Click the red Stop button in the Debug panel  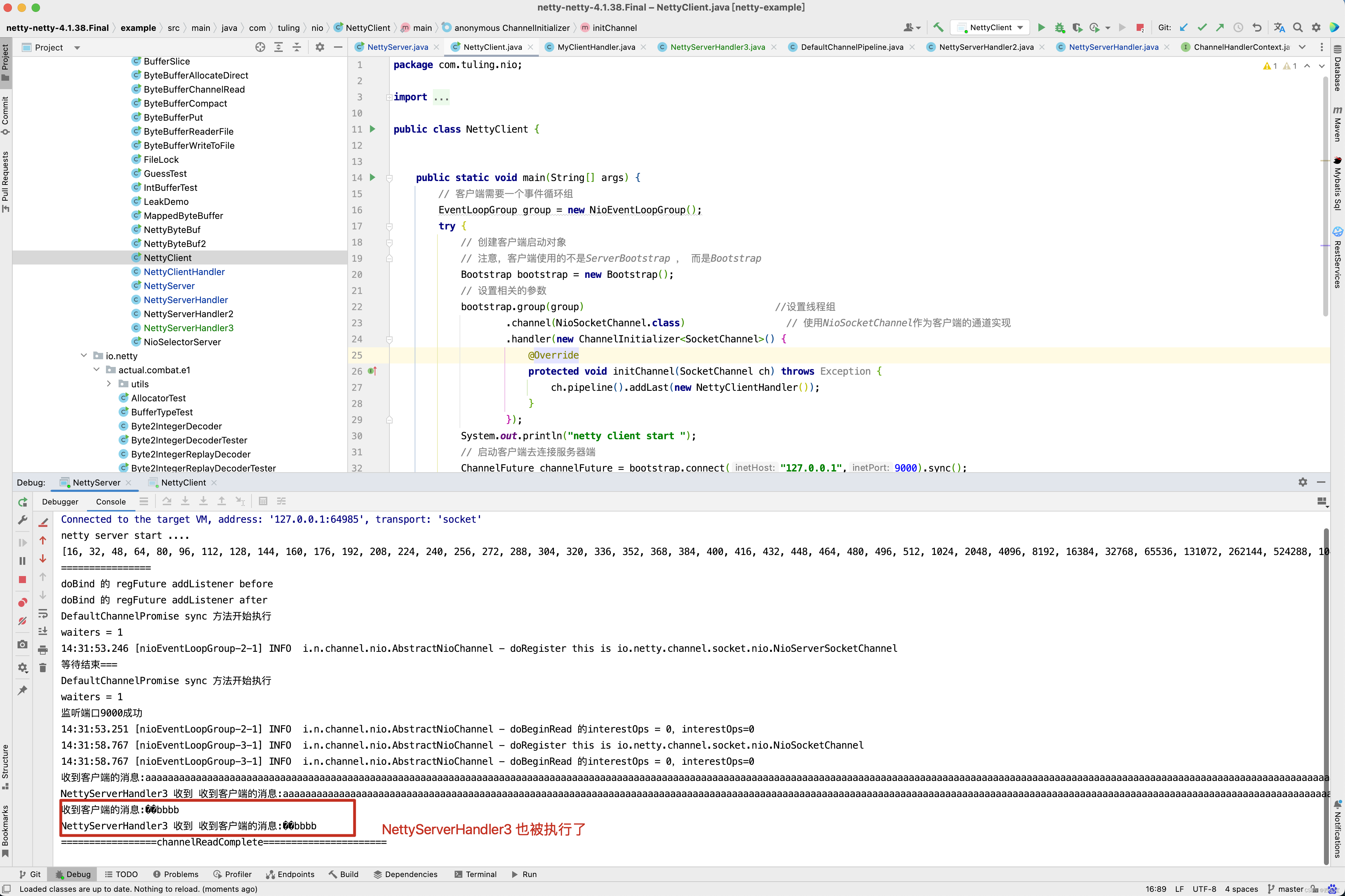(22, 580)
